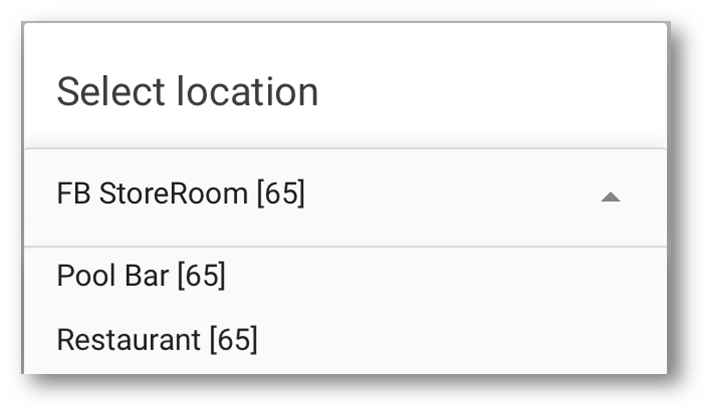The image size is (713, 416).
Task: Click the Pool Bar [65] list entry
Action: 141,276
